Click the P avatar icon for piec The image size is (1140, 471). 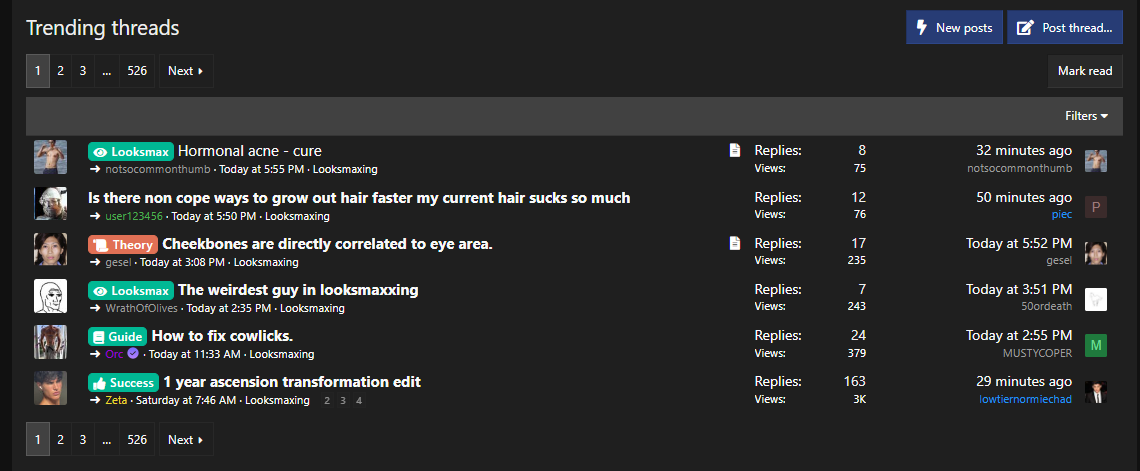click(1096, 207)
